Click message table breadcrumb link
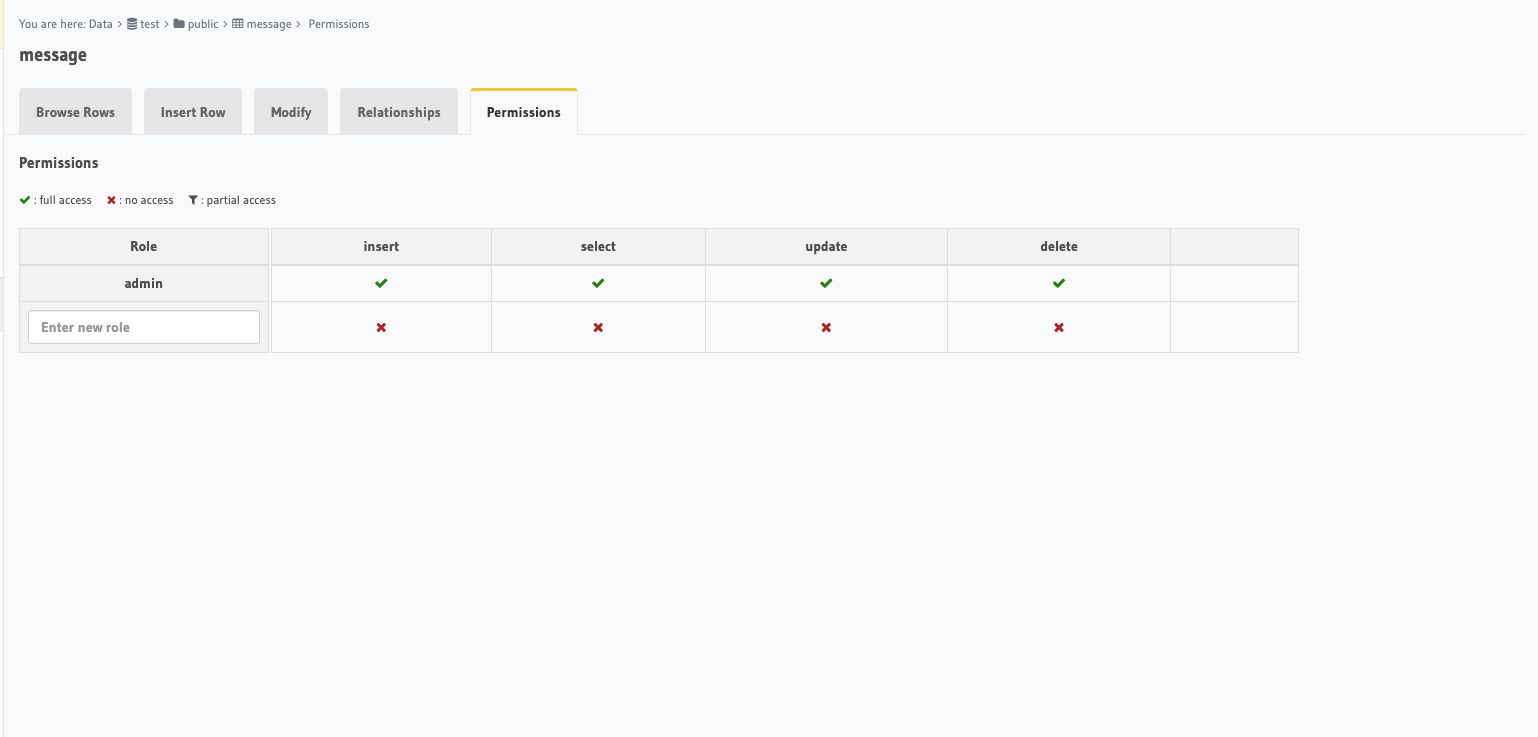Image resolution: width=1538 pixels, height=737 pixels. coord(268,24)
